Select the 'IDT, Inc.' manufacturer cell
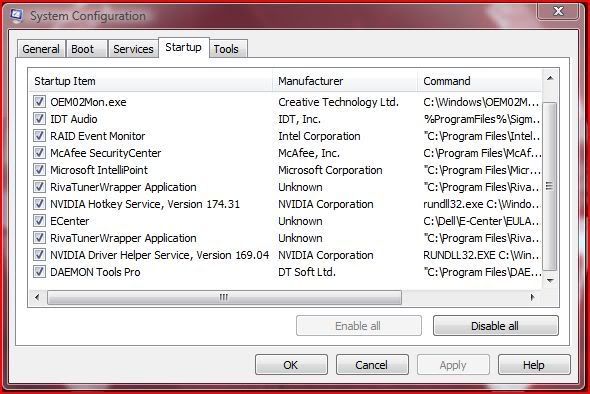This screenshot has height=394, width=590. (300, 119)
